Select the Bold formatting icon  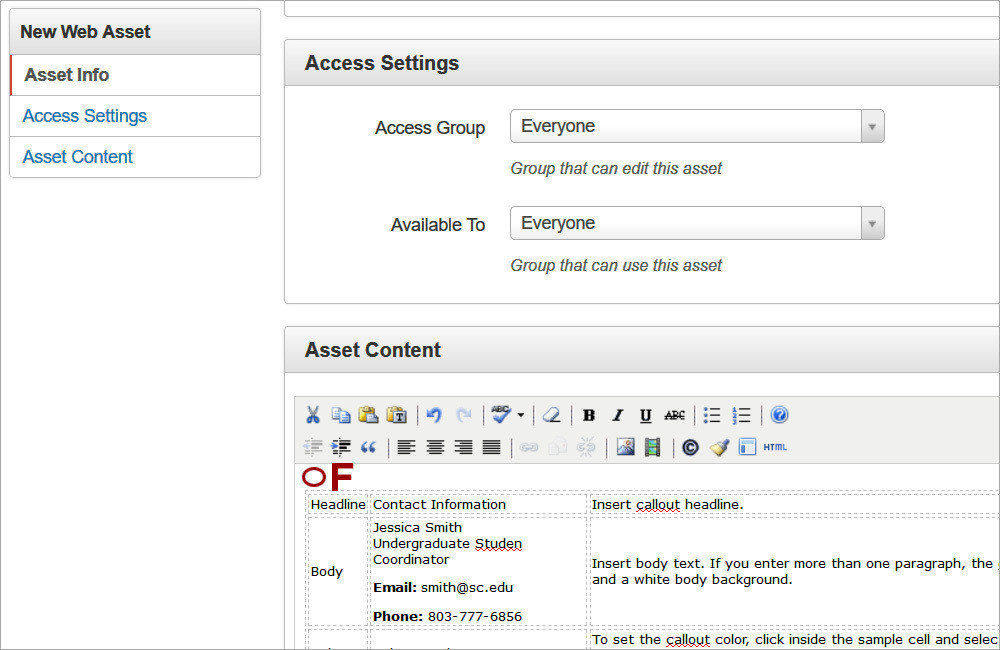(589, 414)
